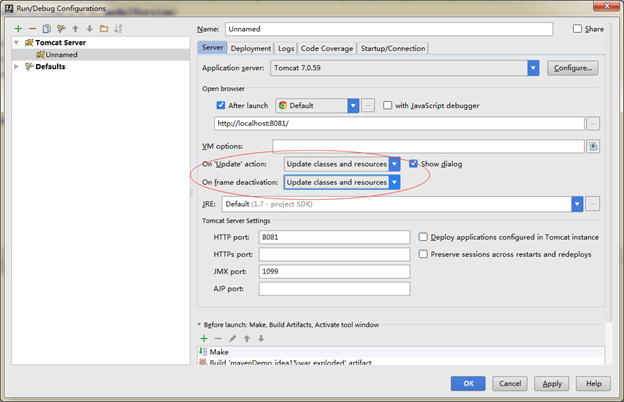Sort configurations alphabetically
Screen dimensions: 624x402
pos(118,29)
